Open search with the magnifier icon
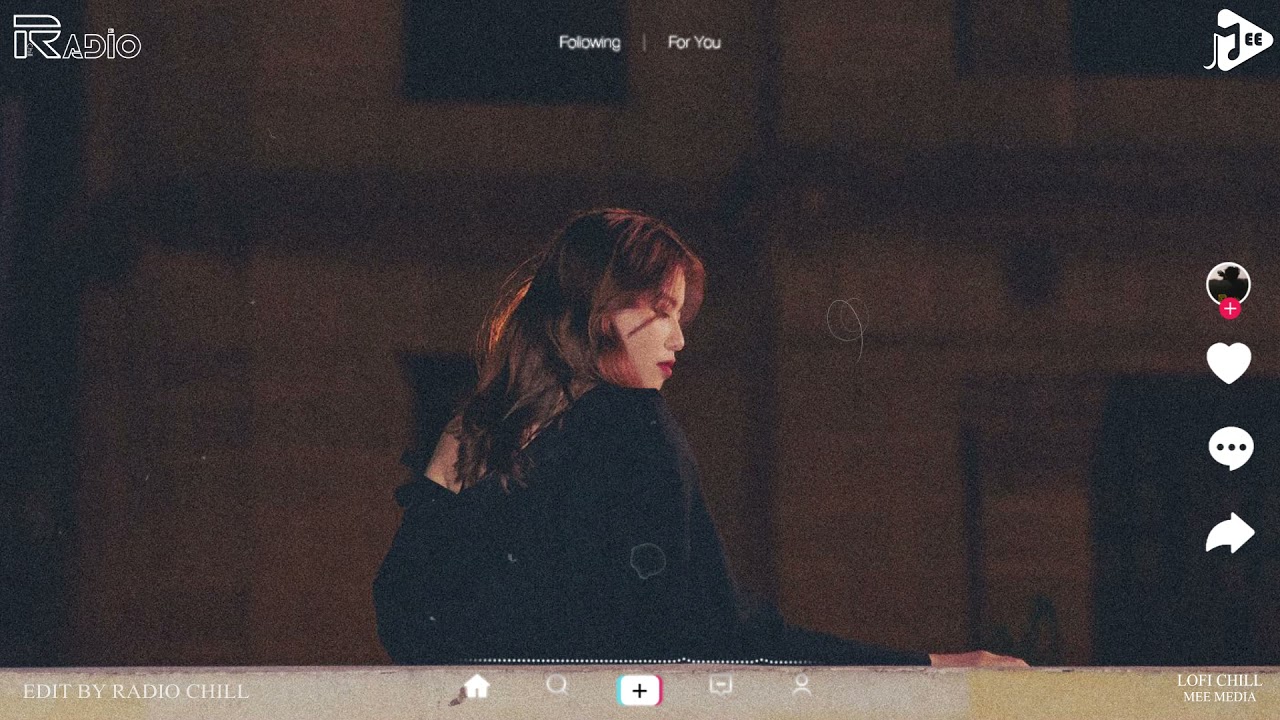The height and width of the screenshot is (720, 1280). (557, 686)
